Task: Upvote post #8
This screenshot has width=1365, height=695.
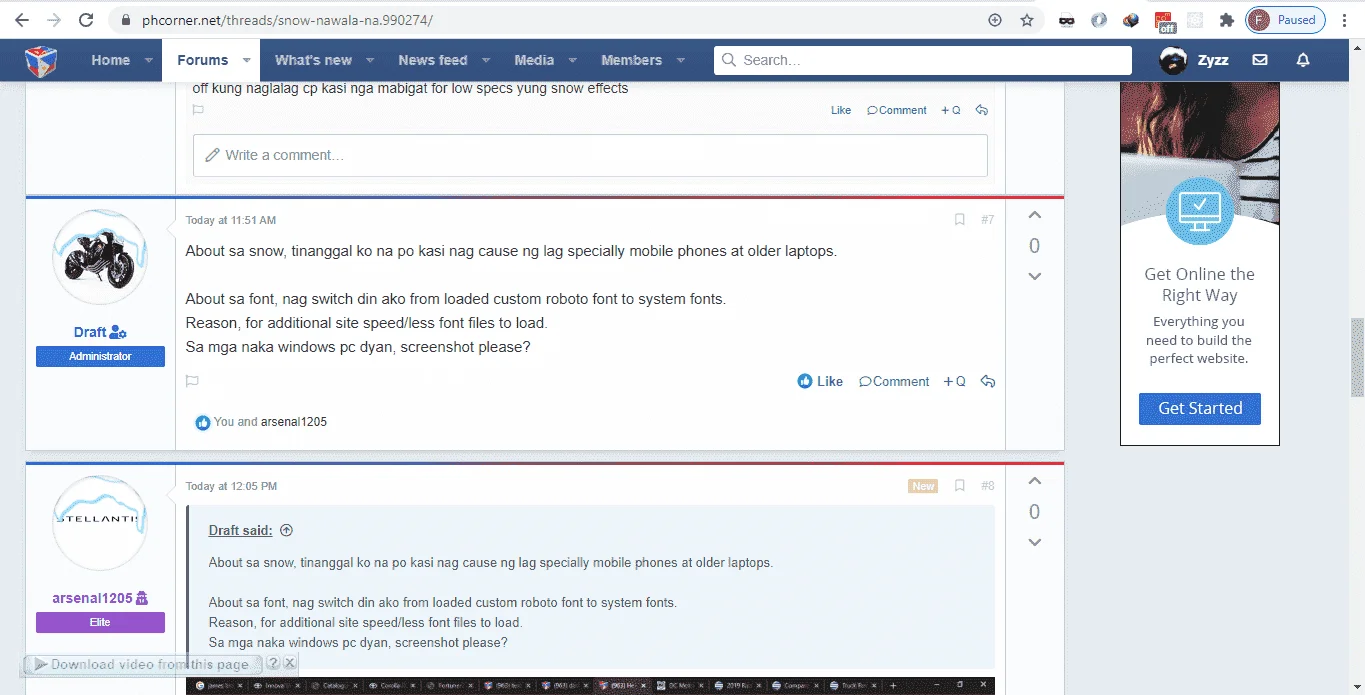Action: (1035, 481)
